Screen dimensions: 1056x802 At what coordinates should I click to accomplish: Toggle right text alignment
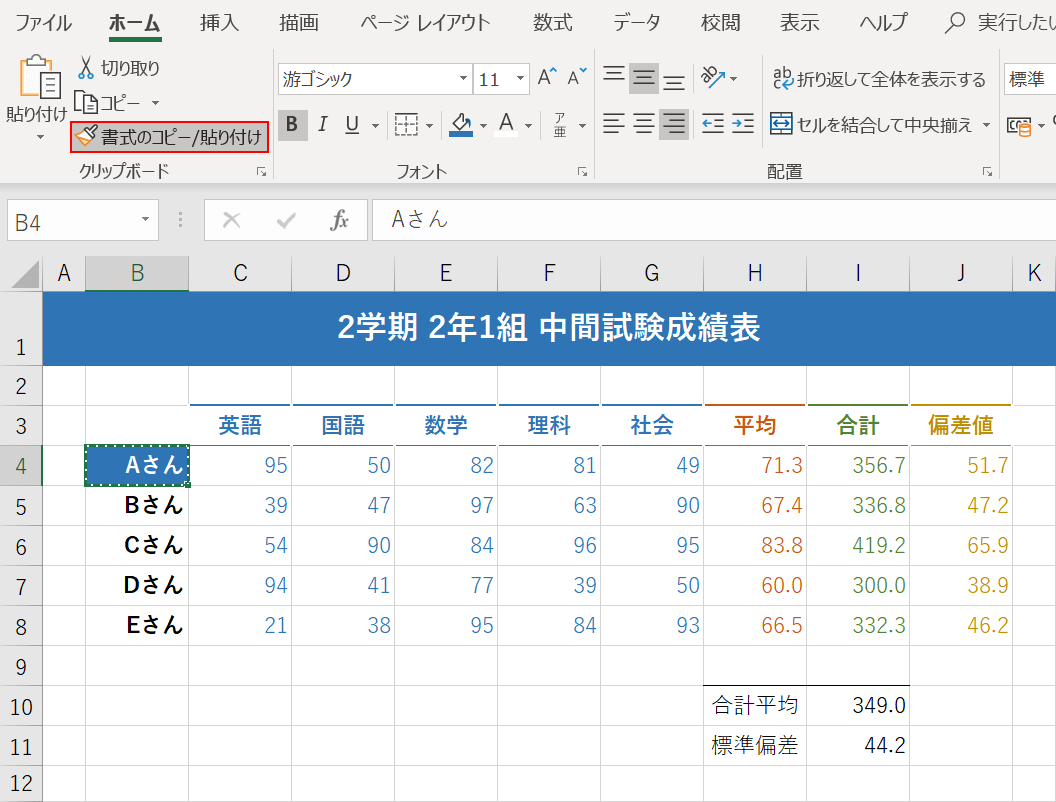click(x=673, y=124)
